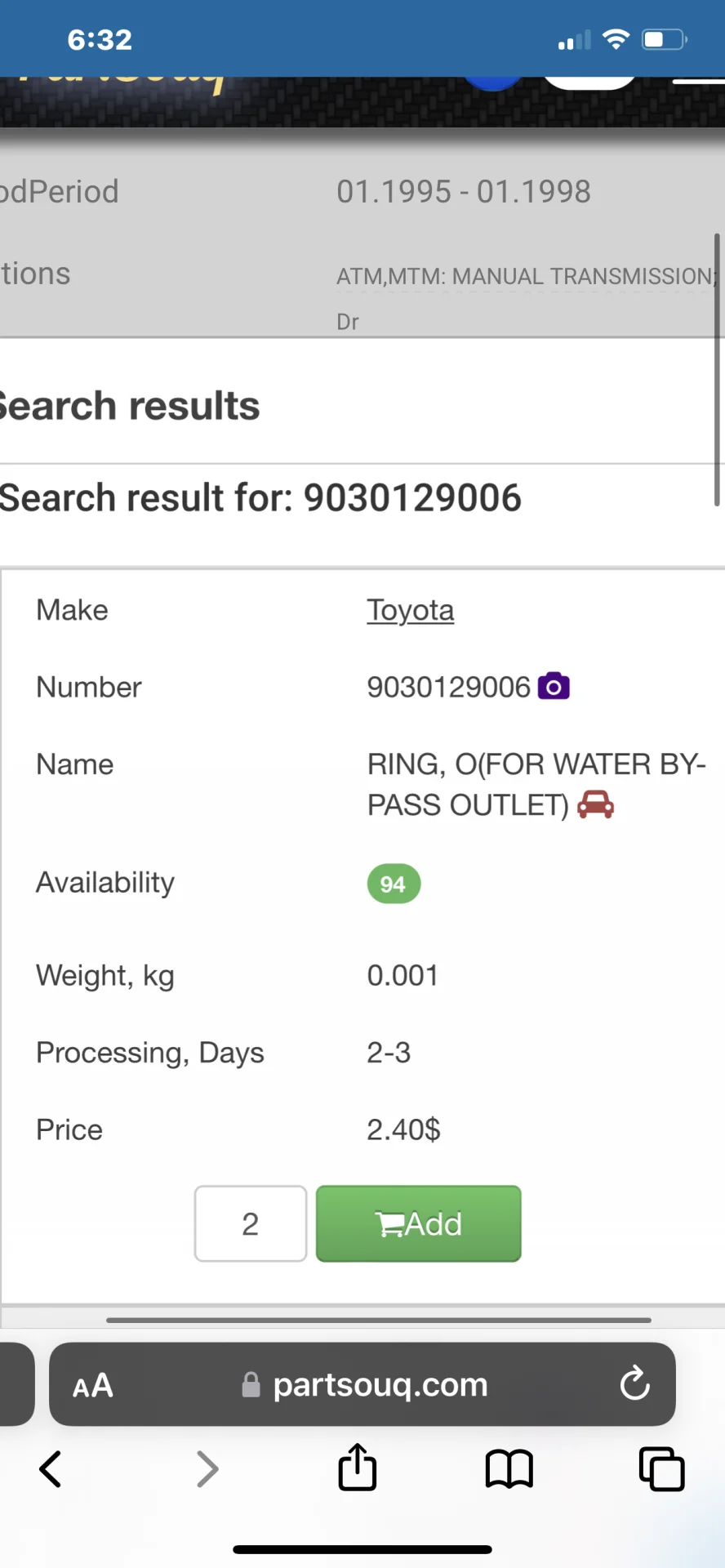Viewport: 725px width, 1568px height.
Task: Click the vertical scrollbar on the right
Action: 717,369
